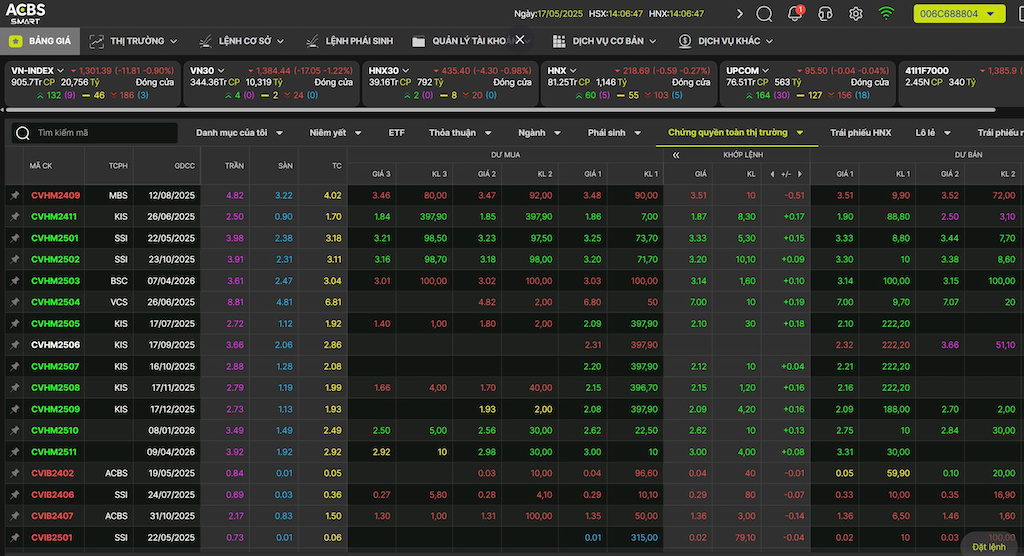Open notifications bell icon
The height and width of the screenshot is (556, 1024).
pos(795,14)
